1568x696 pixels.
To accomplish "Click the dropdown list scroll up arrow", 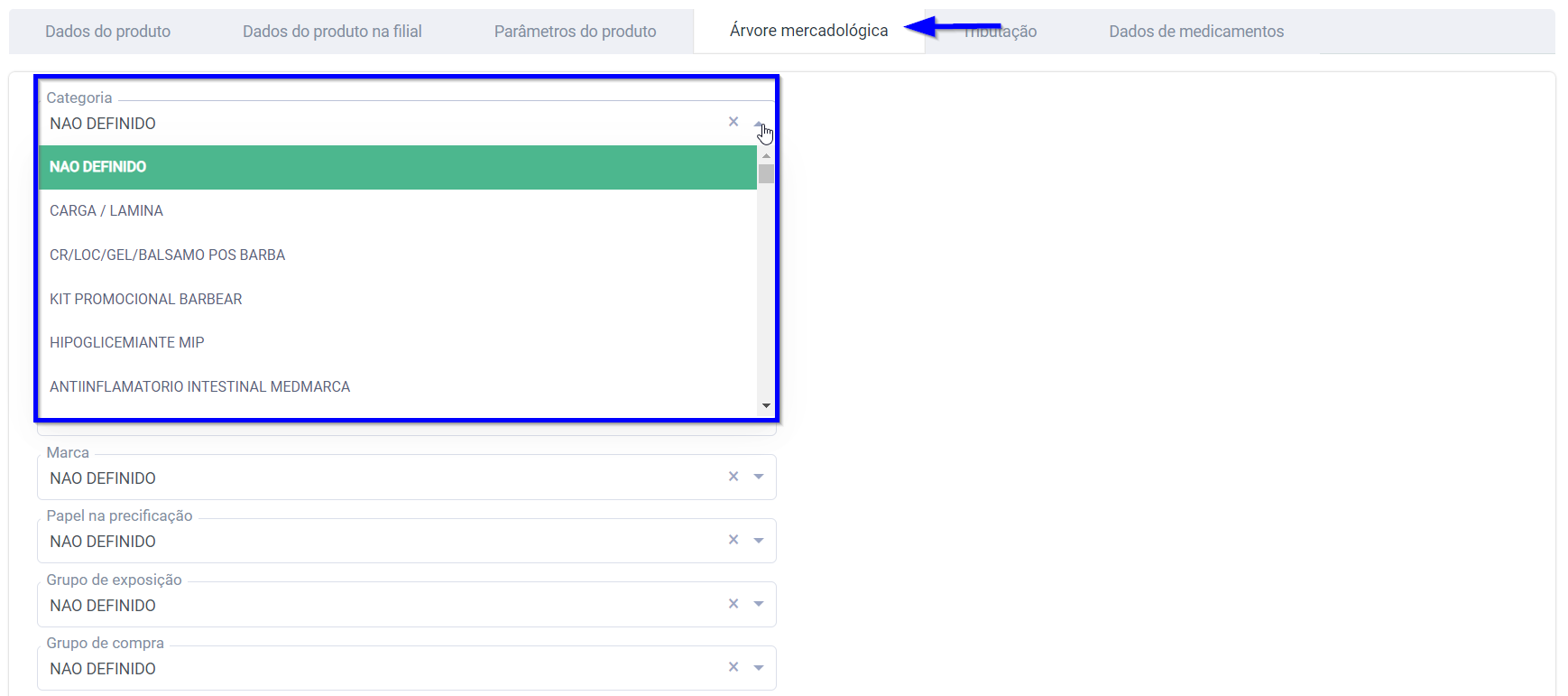I will click(x=766, y=155).
